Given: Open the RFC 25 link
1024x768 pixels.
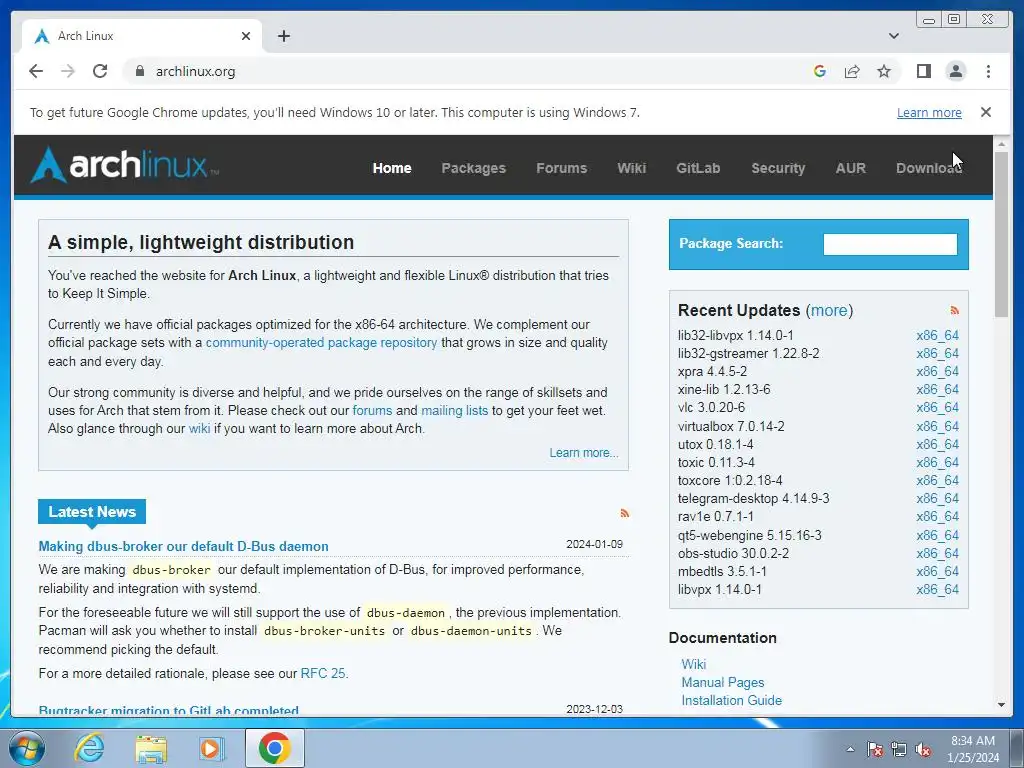Looking at the screenshot, I should point(323,673).
